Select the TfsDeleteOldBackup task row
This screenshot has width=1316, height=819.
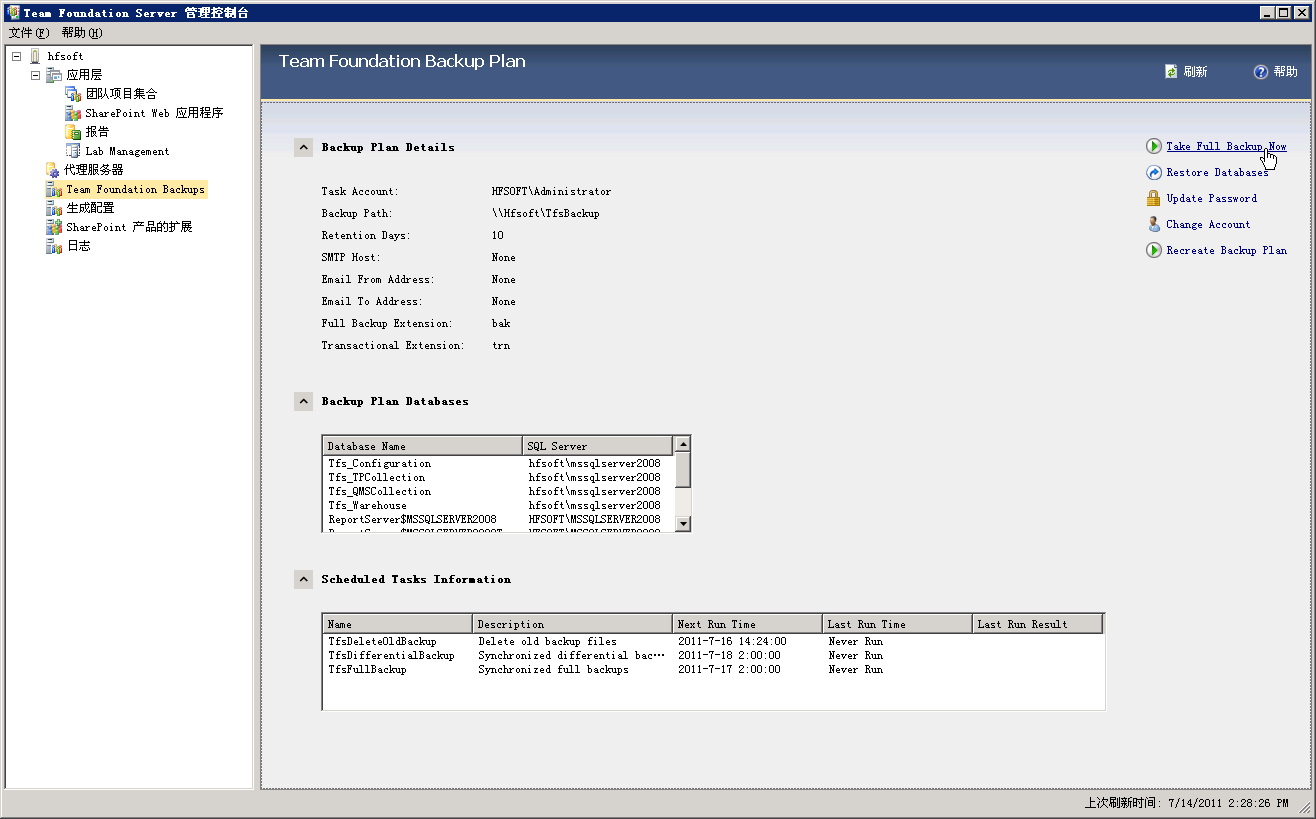713,642
